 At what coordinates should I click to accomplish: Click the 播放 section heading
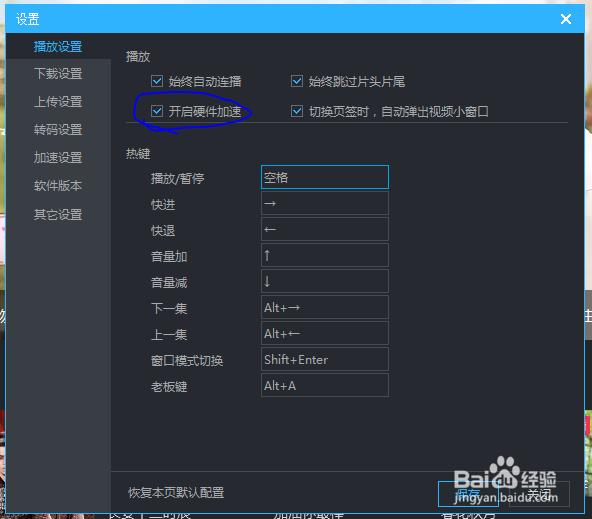point(138,57)
